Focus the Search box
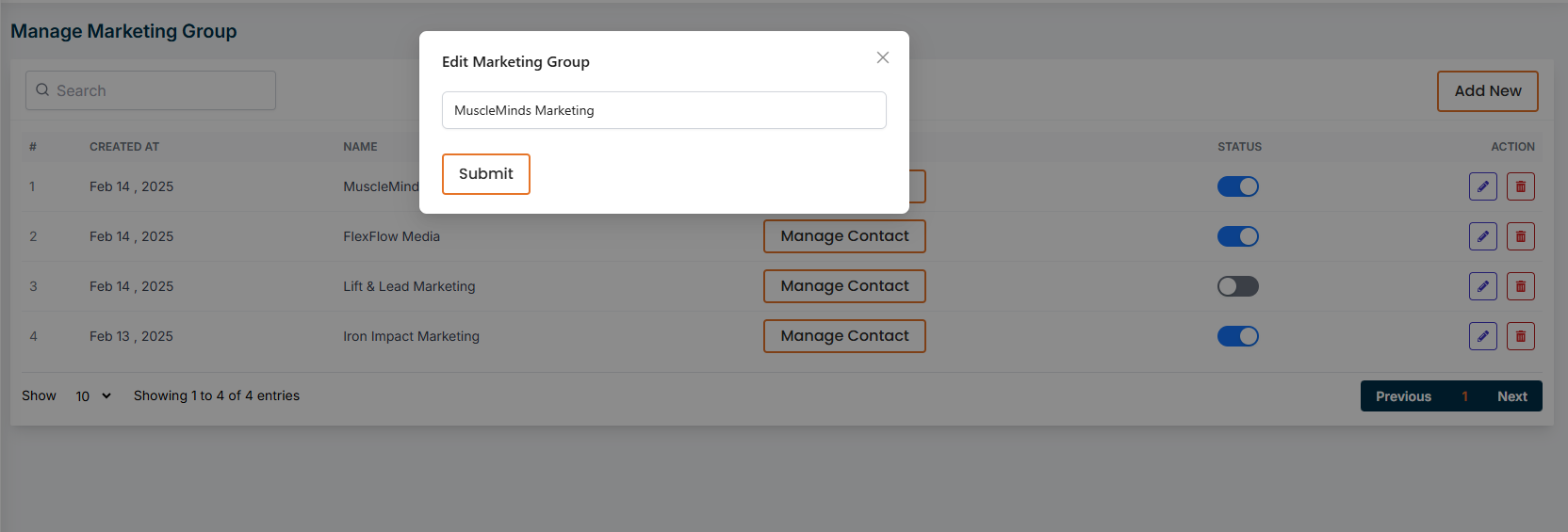1568x532 pixels. pyautogui.click(x=151, y=90)
